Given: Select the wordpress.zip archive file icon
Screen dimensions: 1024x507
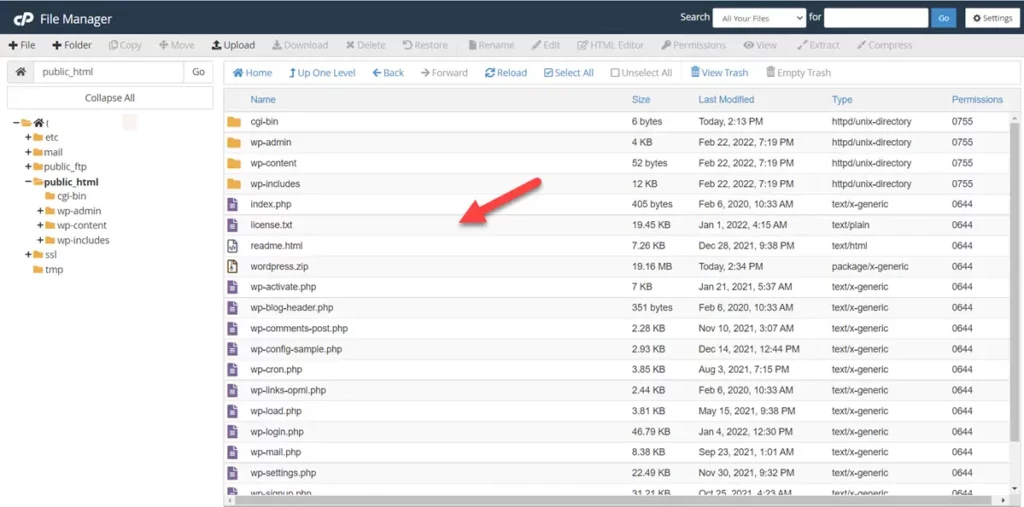Looking at the screenshot, I should click(x=233, y=267).
